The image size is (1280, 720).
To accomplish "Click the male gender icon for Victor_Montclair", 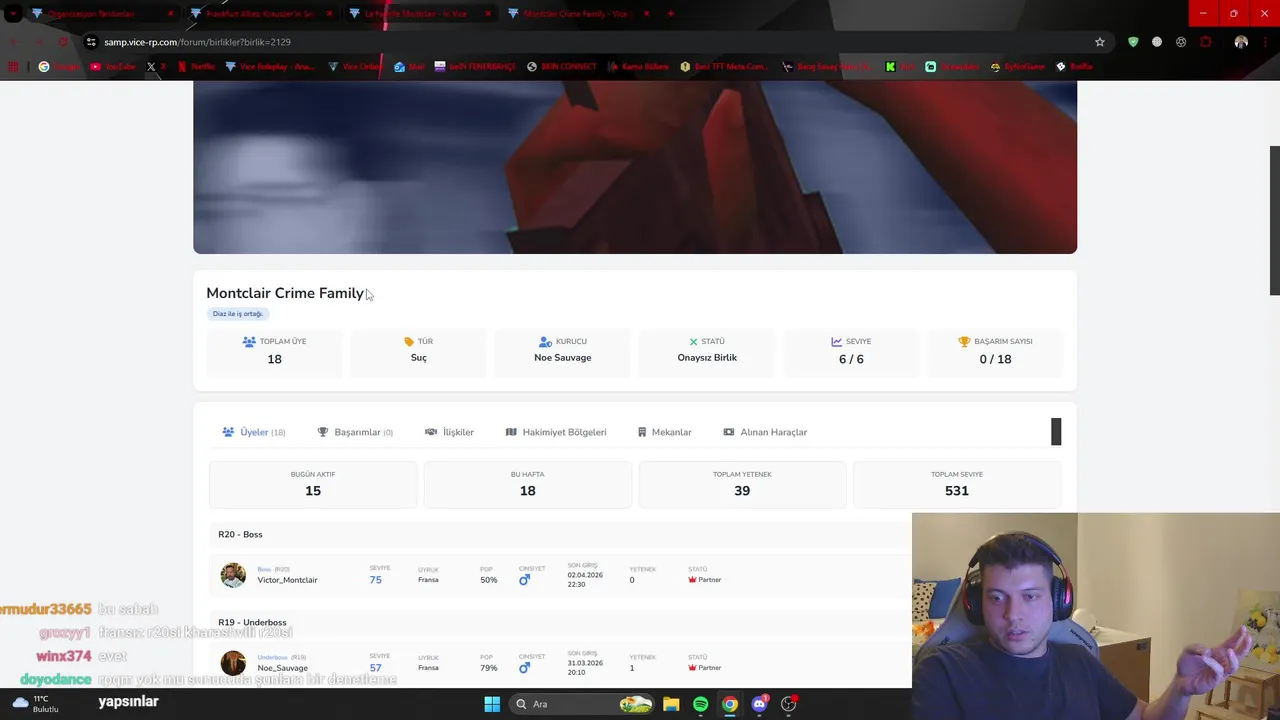I will pos(524,580).
